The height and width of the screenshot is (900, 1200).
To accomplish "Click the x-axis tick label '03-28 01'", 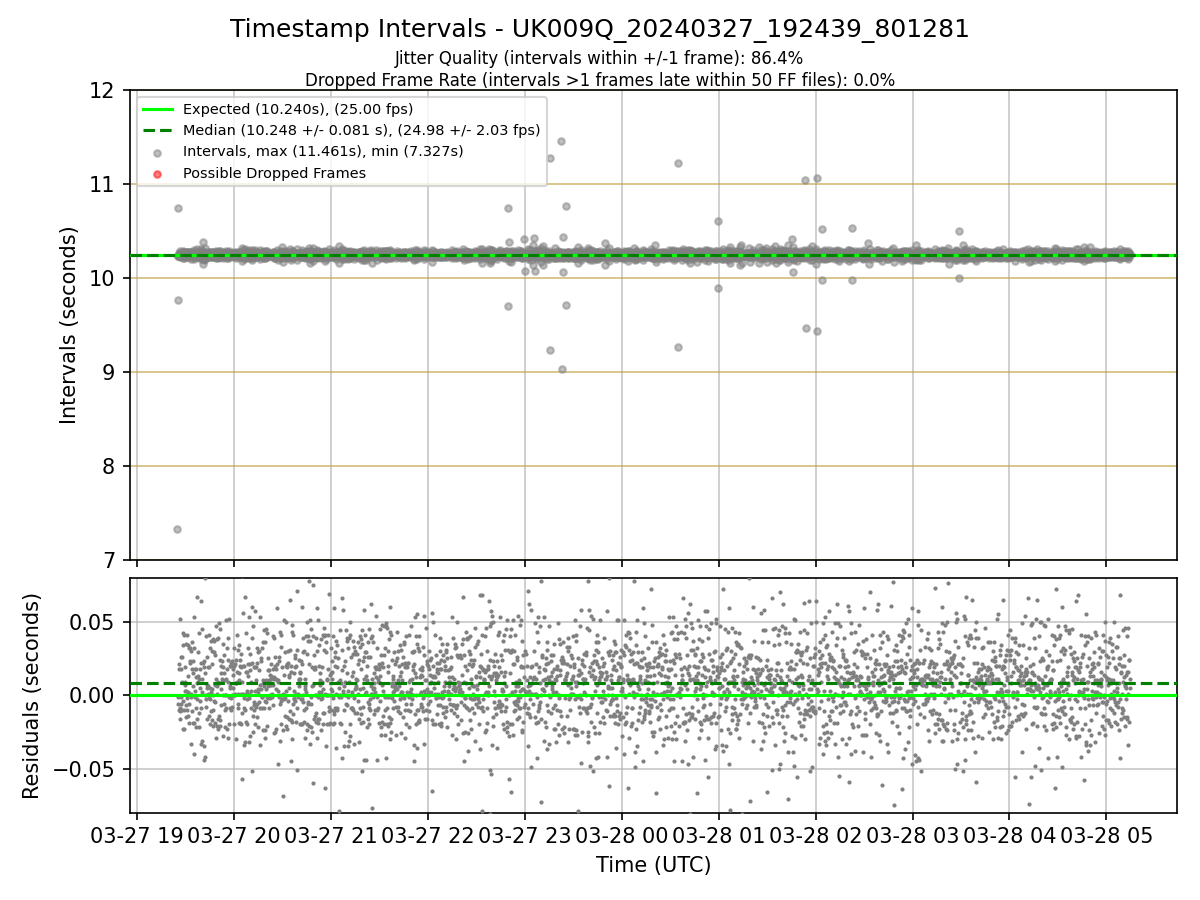I will [718, 834].
